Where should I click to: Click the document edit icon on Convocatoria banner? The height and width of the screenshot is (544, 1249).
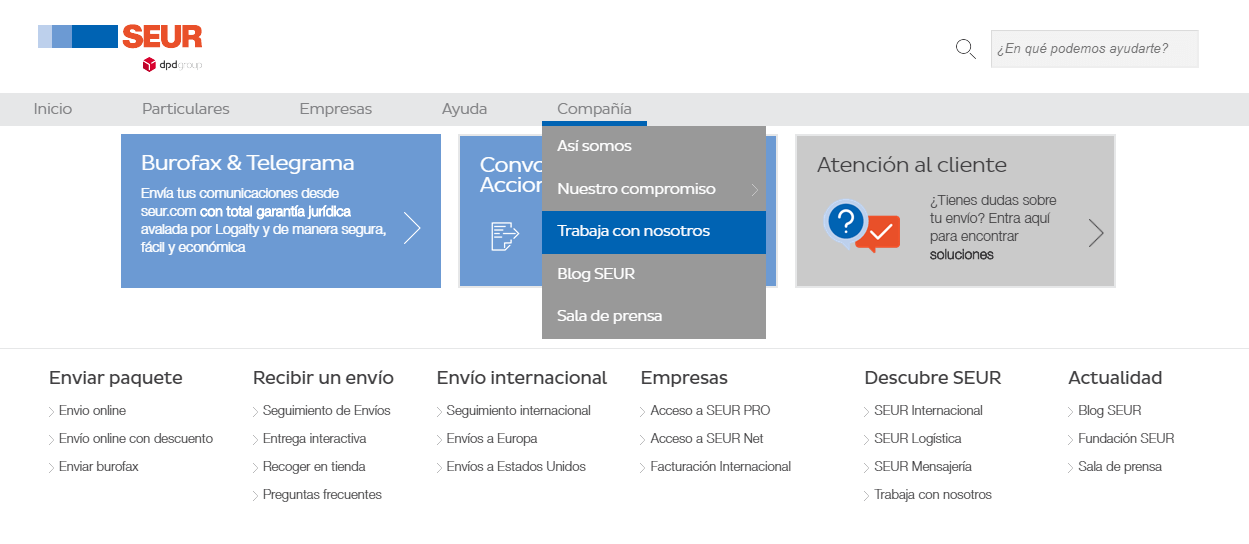pos(505,236)
